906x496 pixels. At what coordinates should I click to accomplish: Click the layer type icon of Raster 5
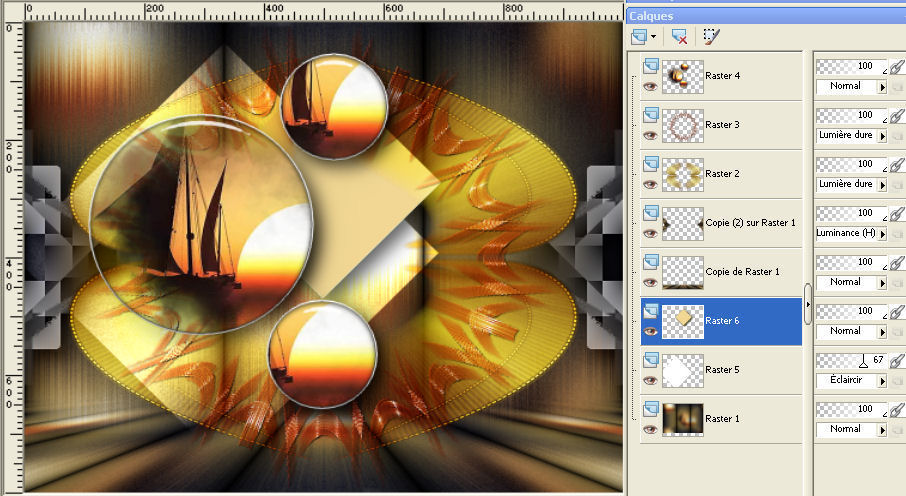[x=651, y=360]
